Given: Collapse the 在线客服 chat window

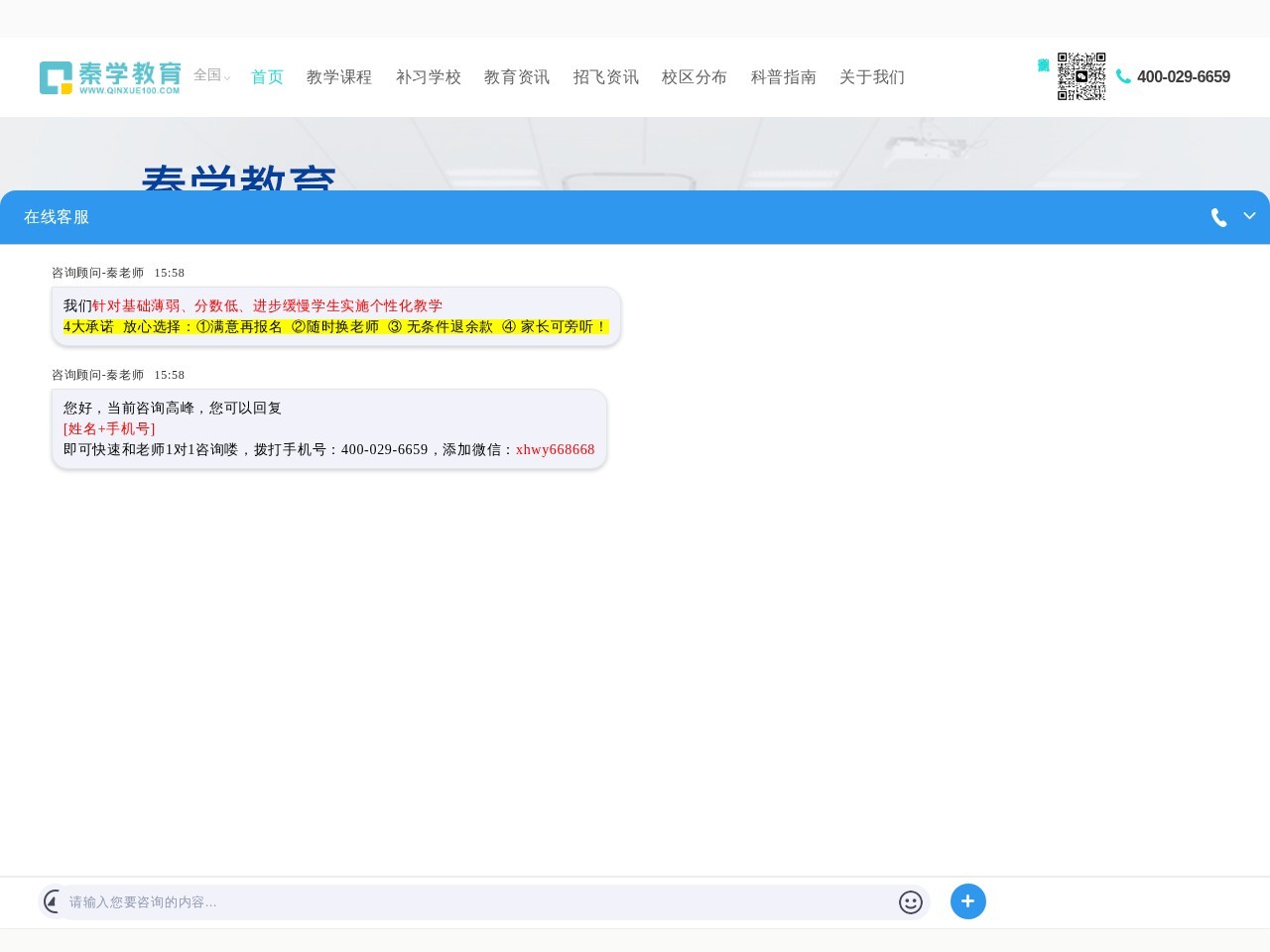Looking at the screenshot, I should [x=1249, y=216].
